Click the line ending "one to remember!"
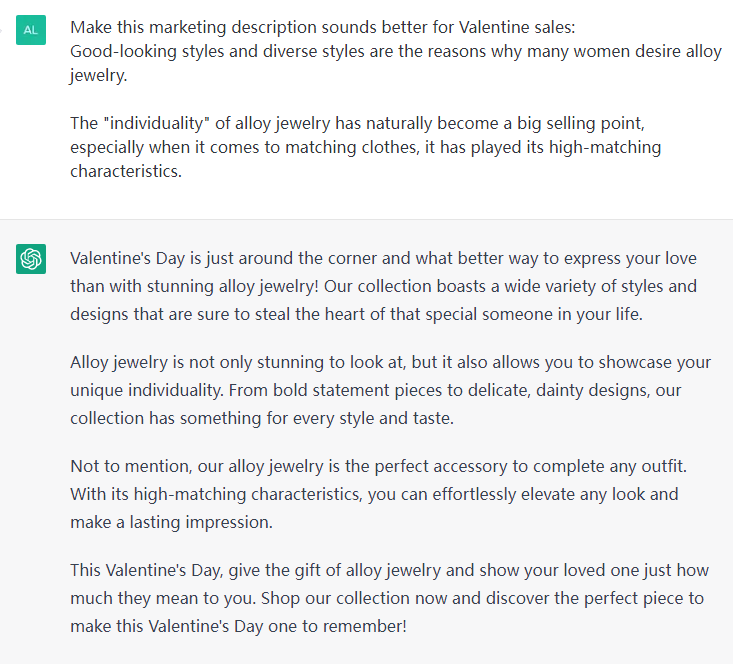This screenshot has width=733, height=664. 238,626
